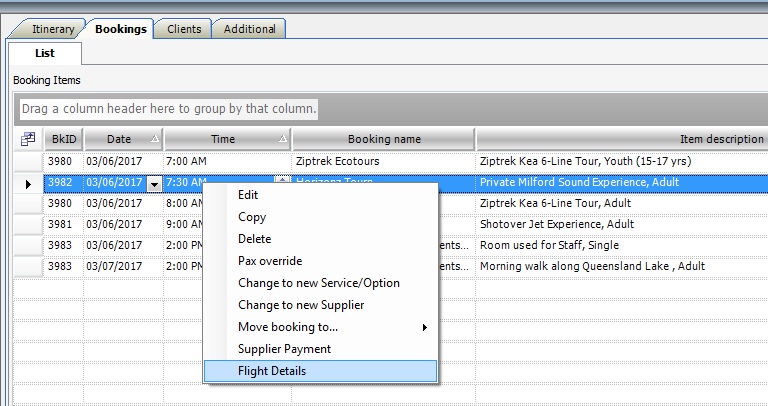
Task: Choose Edit from the context menu
Action: point(248,195)
